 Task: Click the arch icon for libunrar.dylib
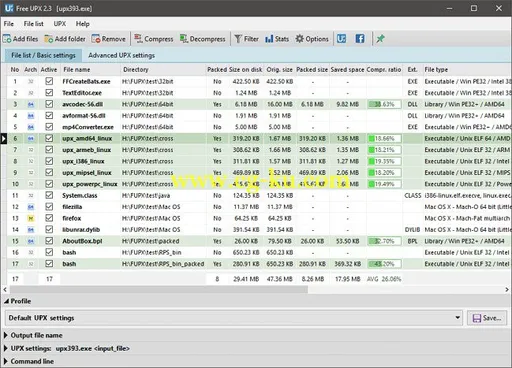[31, 230]
